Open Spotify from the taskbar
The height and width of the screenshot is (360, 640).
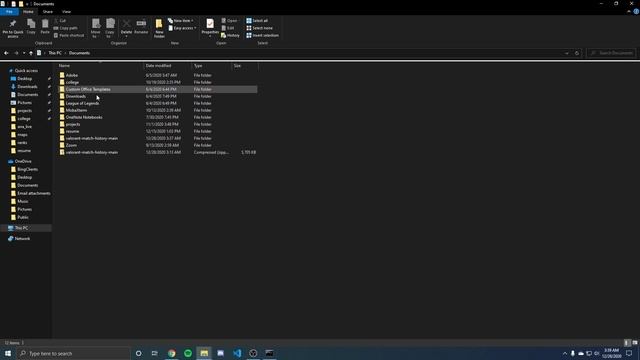[188, 353]
